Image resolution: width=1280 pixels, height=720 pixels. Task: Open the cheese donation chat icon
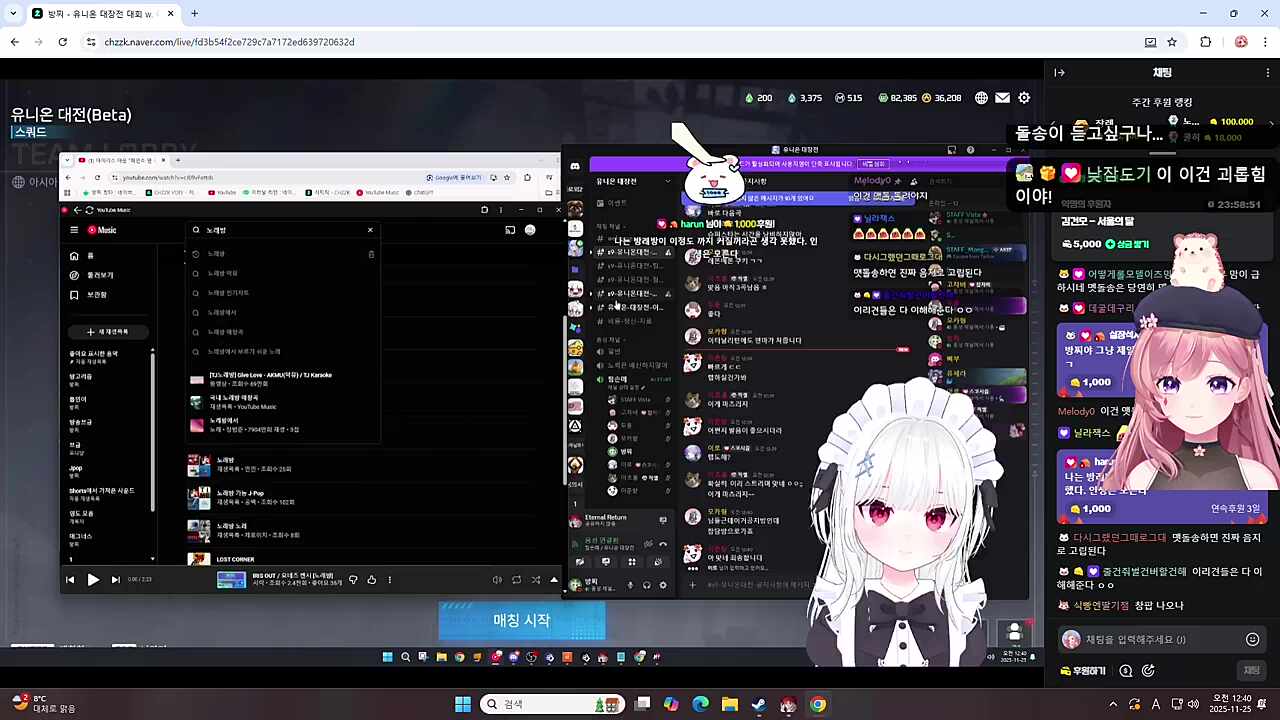[x=1126, y=671]
